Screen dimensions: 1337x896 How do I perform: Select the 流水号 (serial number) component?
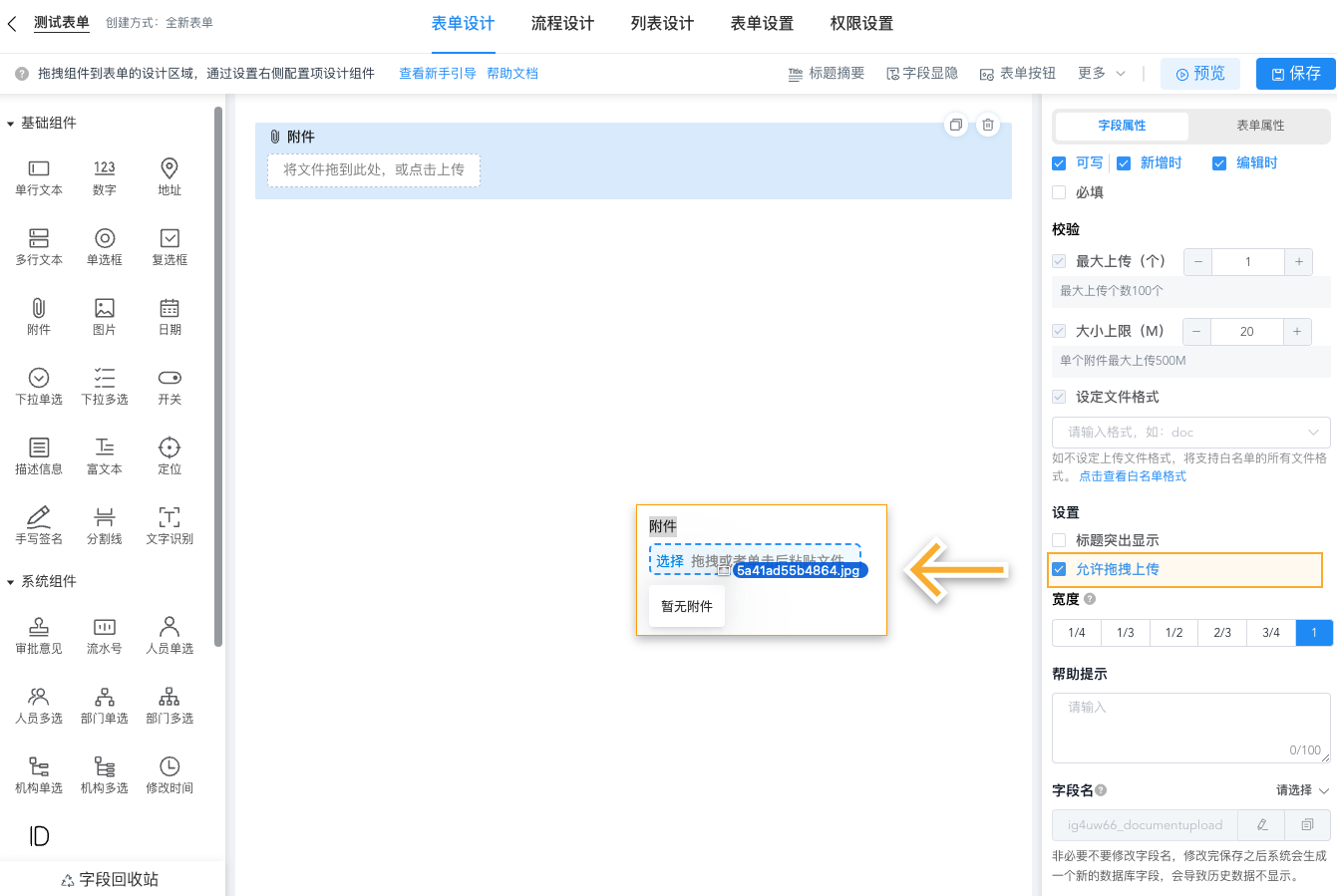coord(104,633)
